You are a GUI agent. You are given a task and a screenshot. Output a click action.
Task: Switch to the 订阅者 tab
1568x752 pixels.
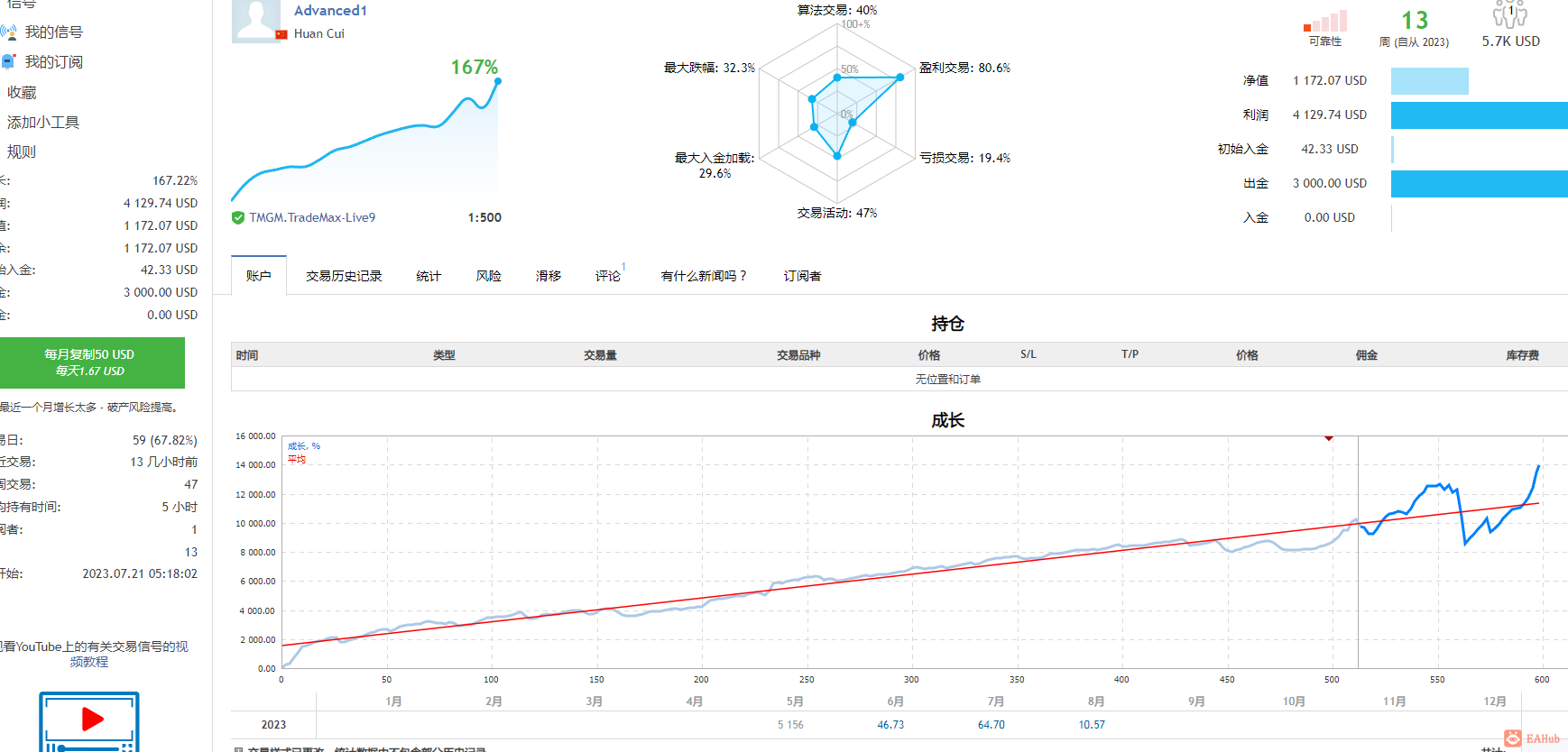pos(802,276)
